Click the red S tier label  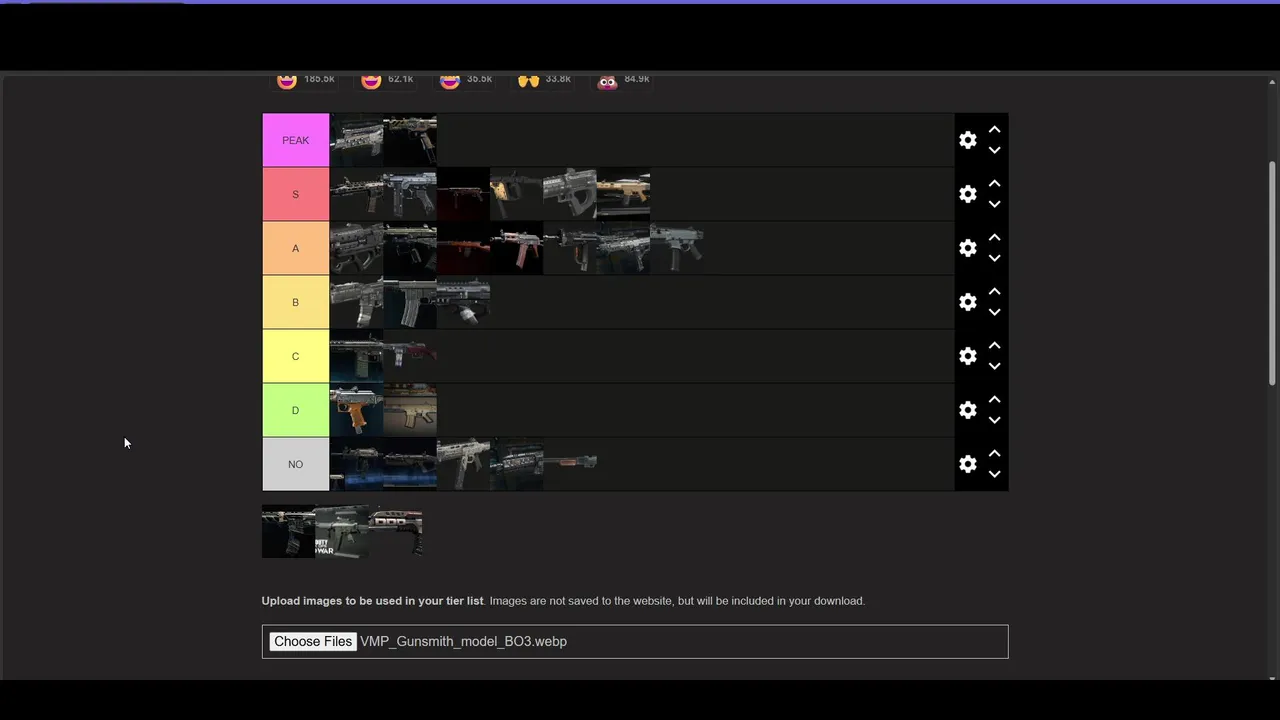click(295, 194)
